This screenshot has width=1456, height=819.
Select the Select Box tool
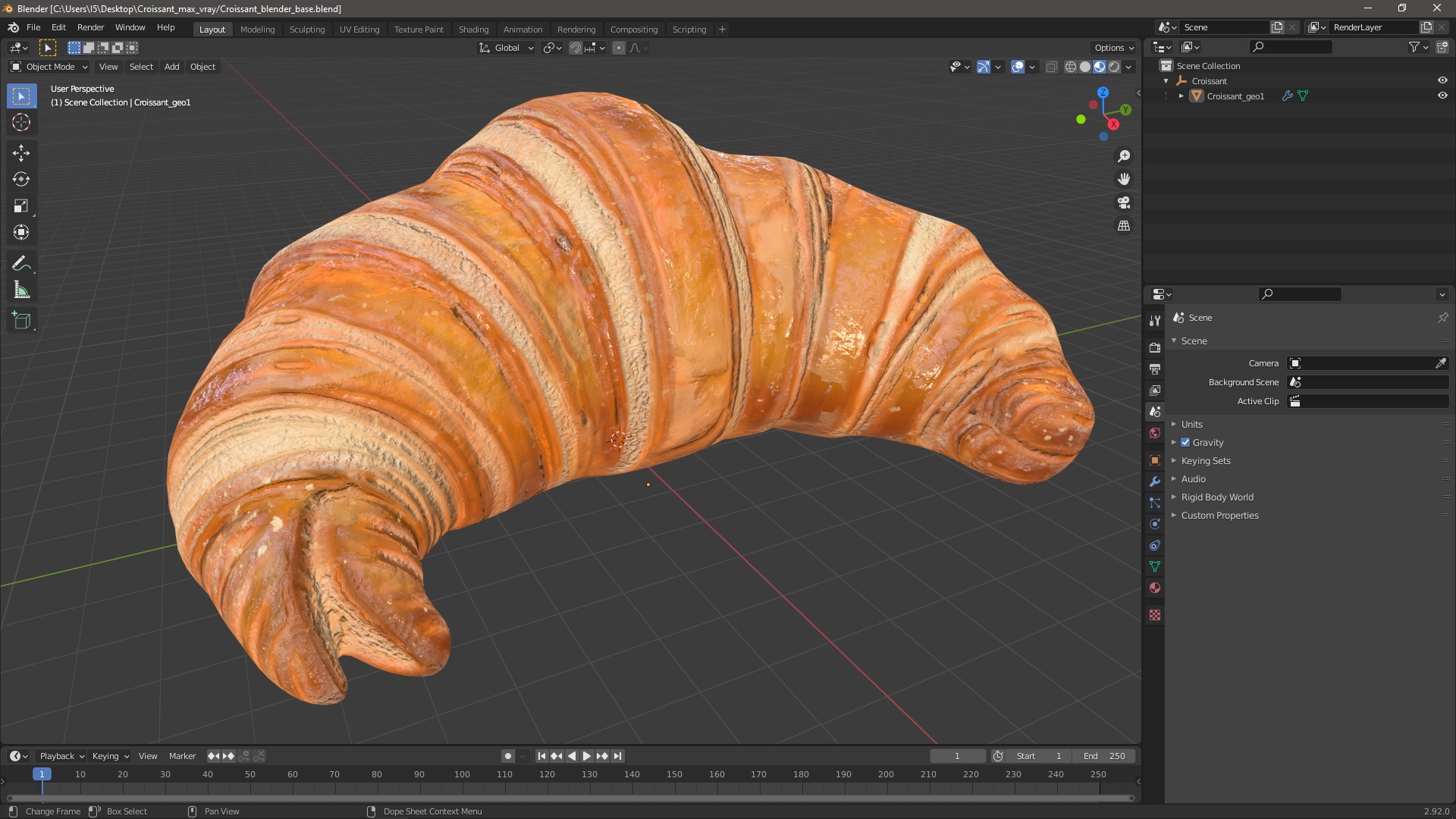click(x=21, y=96)
